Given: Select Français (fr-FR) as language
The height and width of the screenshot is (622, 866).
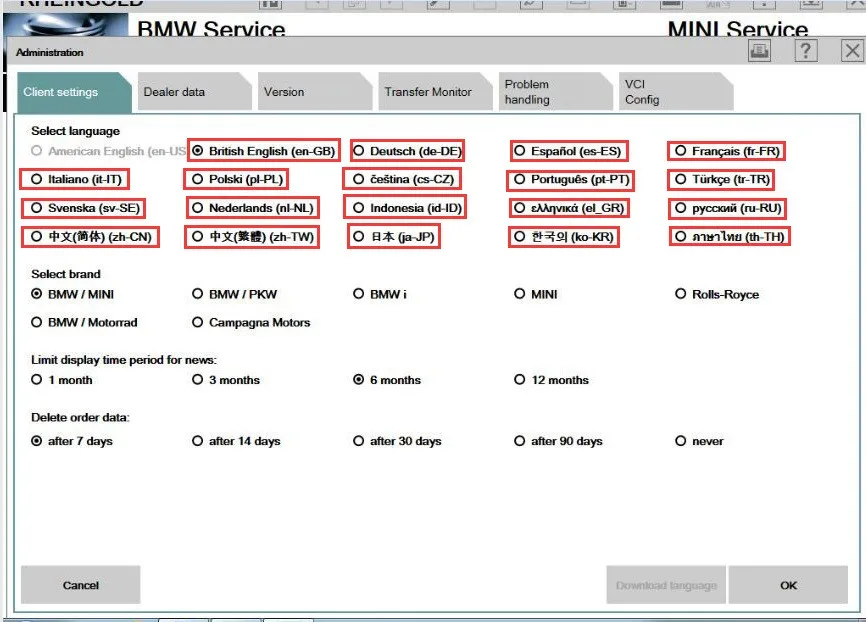Looking at the screenshot, I should (x=680, y=150).
